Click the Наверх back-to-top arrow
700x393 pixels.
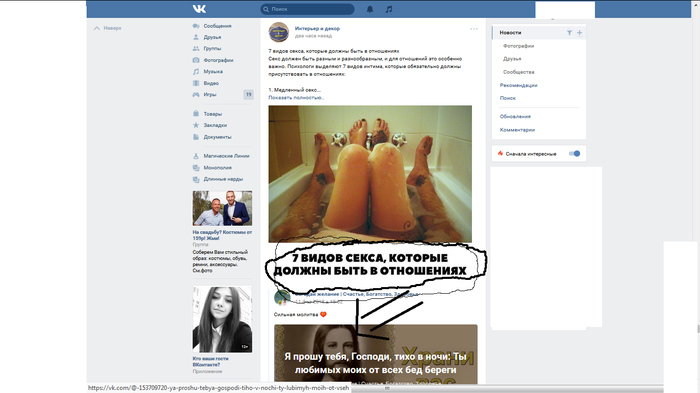tap(97, 28)
